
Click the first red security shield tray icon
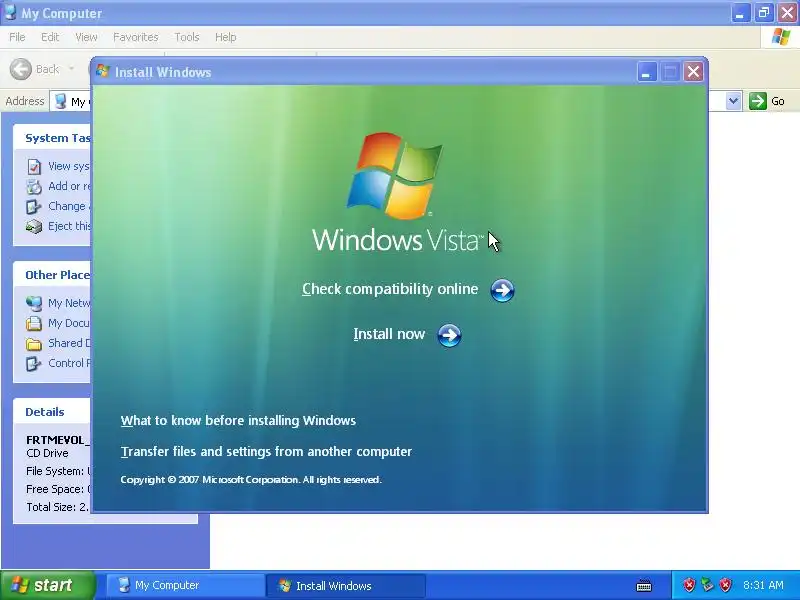pos(689,585)
